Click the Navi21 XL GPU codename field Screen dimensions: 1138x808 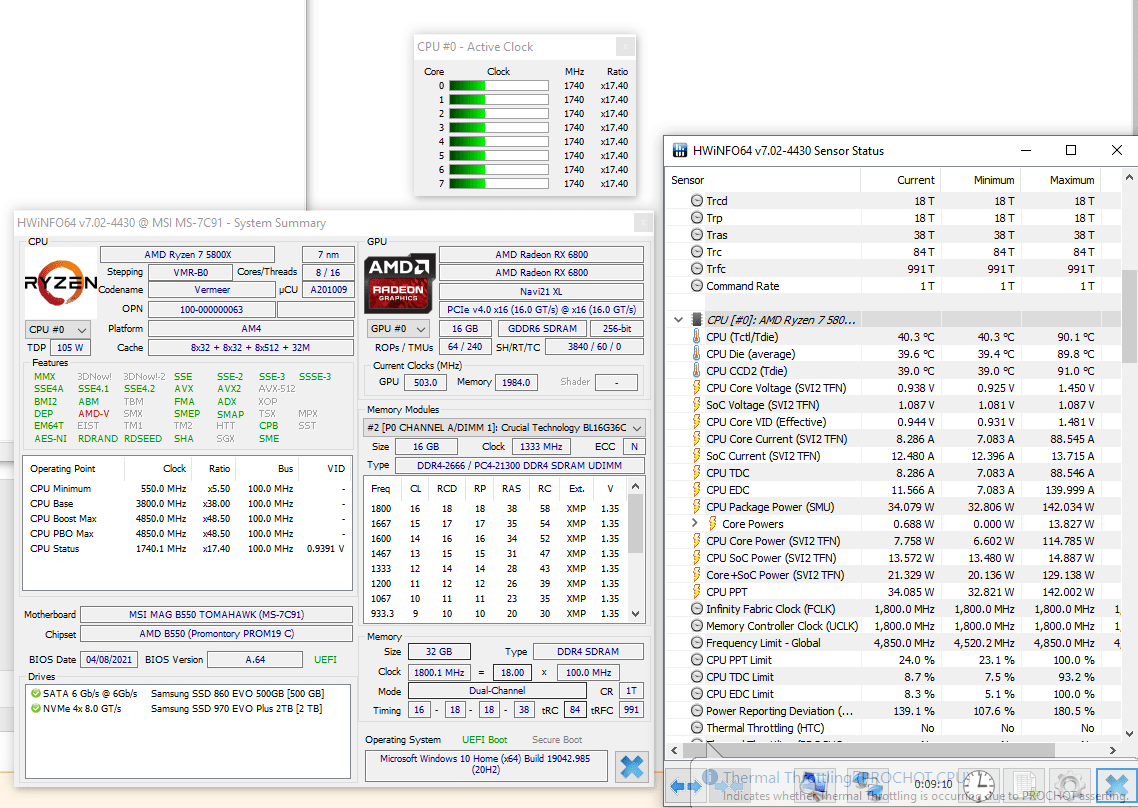click(541, 291)
